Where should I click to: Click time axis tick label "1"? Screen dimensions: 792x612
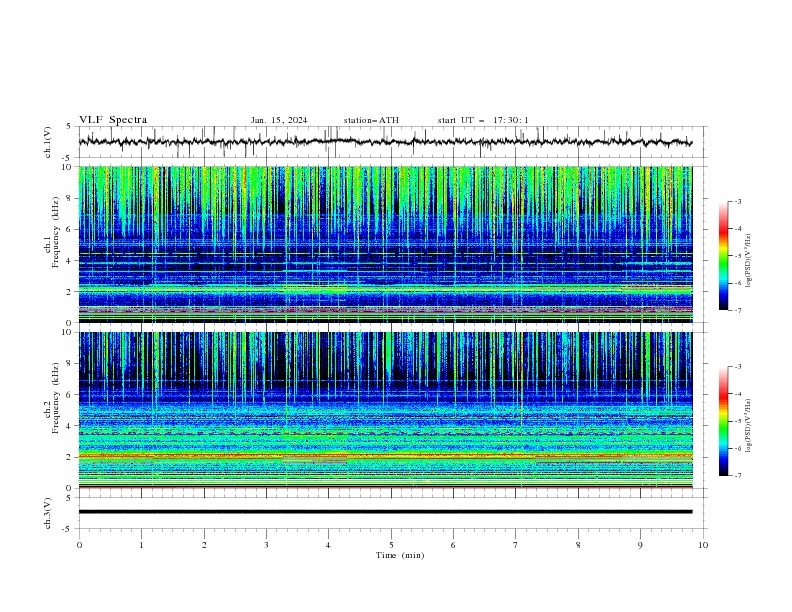point(141,545)
